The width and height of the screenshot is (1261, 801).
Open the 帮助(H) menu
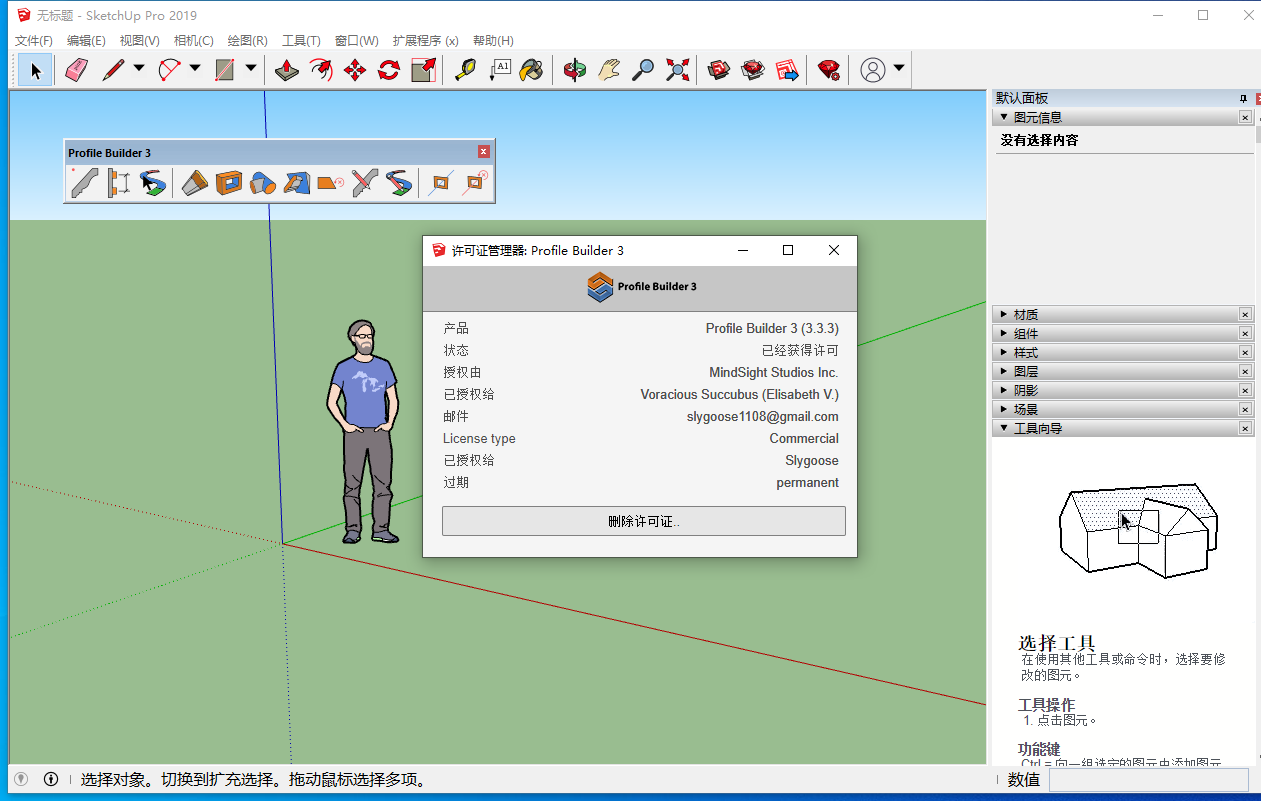(x=493, y=41)
